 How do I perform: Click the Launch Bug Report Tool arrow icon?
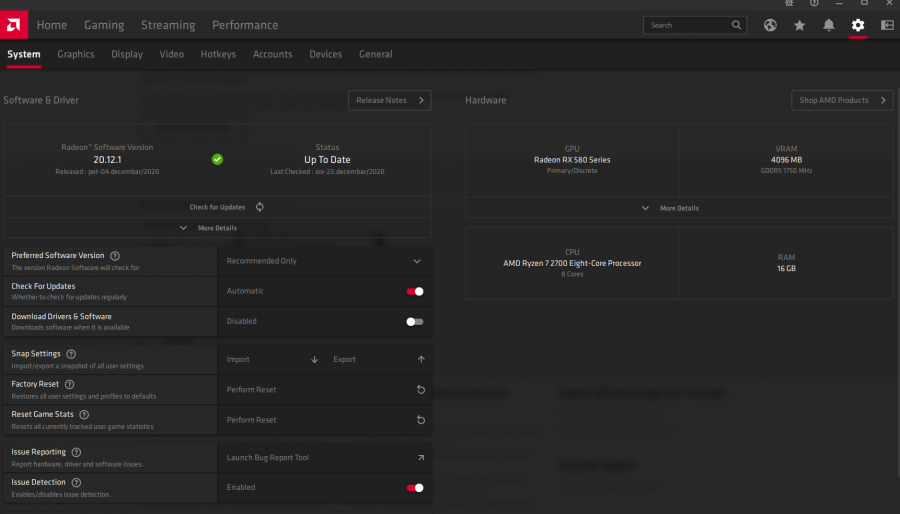point(421,458)
